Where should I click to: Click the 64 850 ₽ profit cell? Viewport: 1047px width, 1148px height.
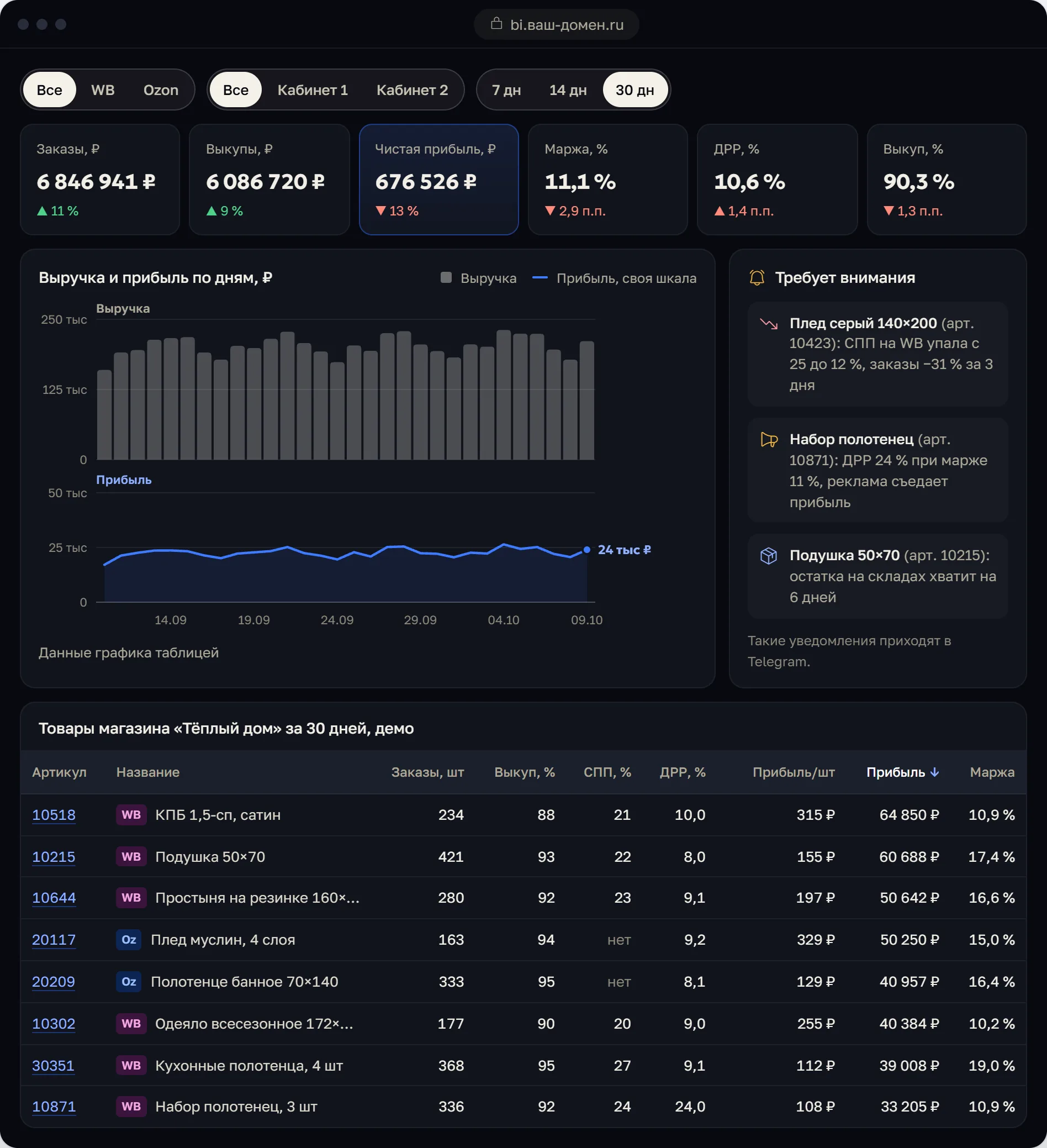[909, 815]
